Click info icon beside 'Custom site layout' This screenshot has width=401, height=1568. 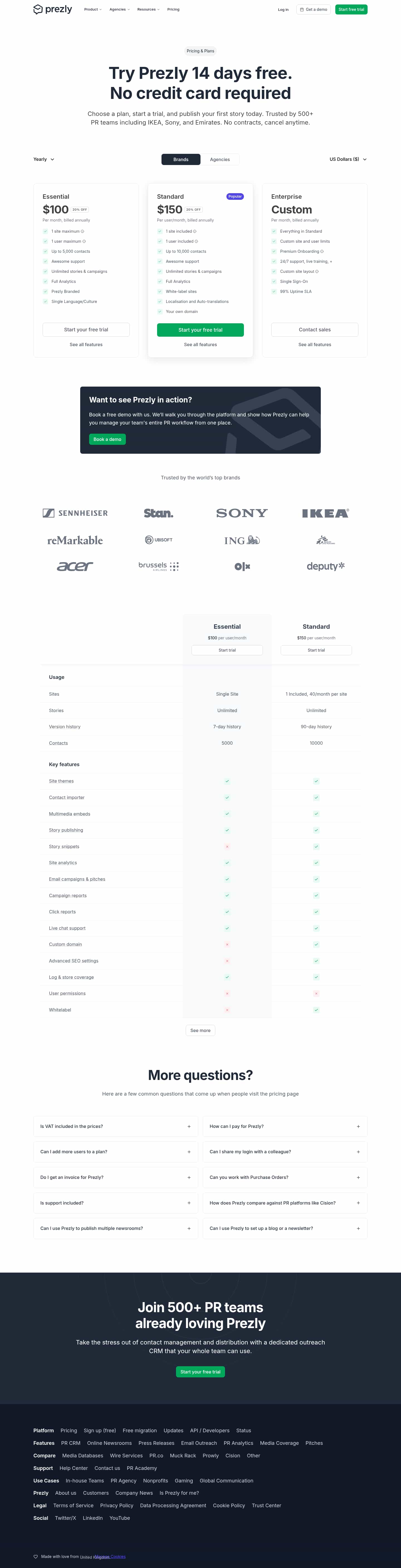point(317,271)
